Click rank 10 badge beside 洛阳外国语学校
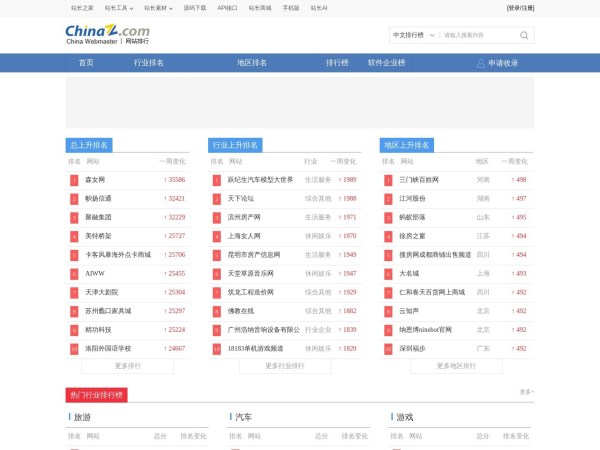Viewport: 600px width, 450px height. 74,349
